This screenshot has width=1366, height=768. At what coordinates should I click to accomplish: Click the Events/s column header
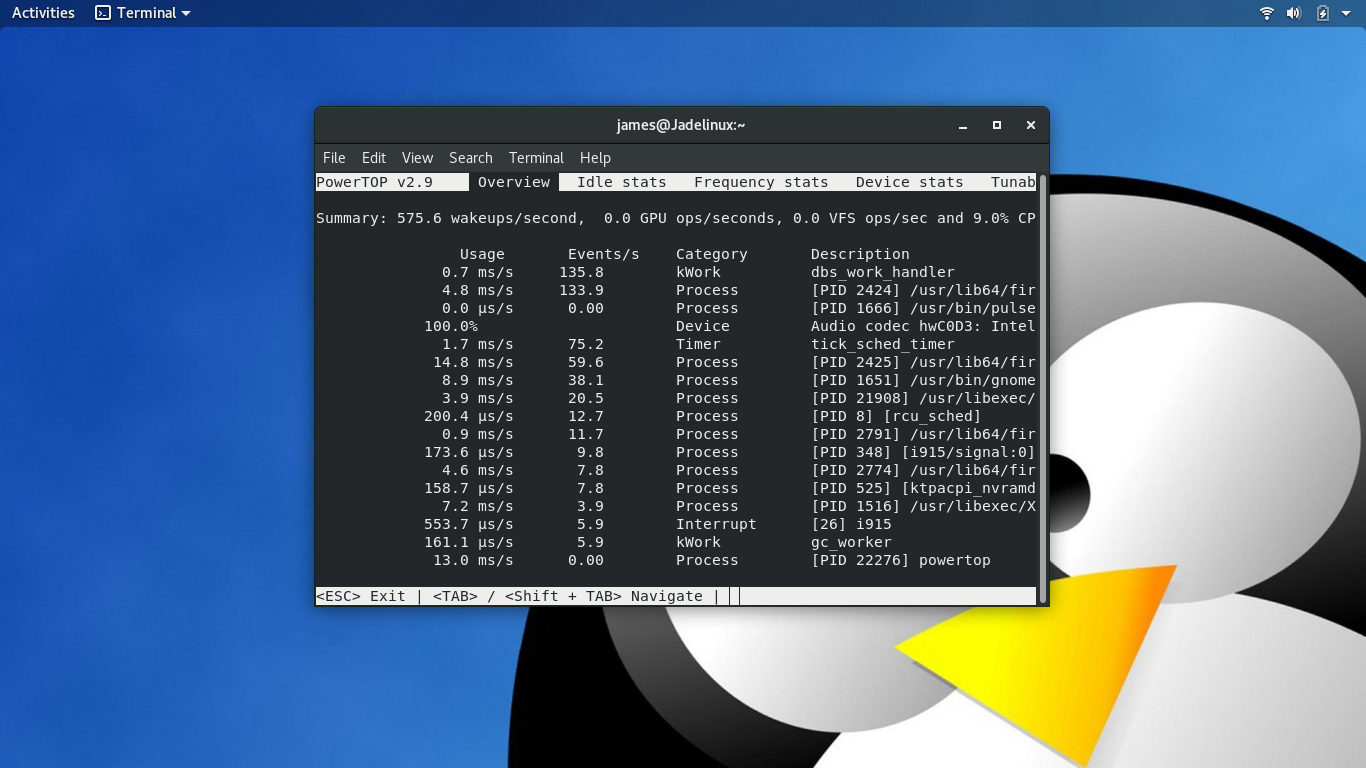pyautogui.click(x=604, y=254)
